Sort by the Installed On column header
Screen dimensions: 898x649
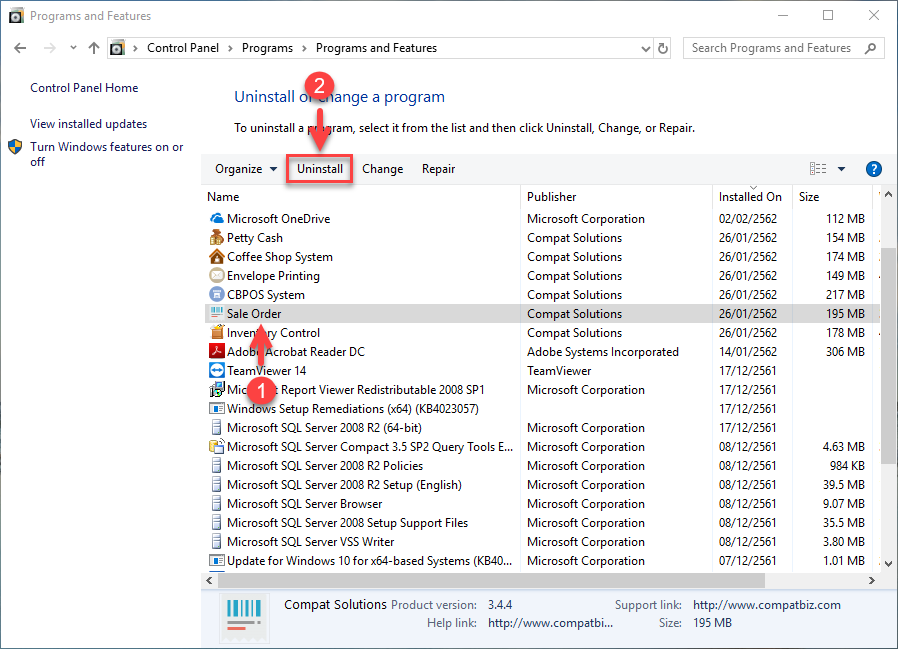point(753,196)
